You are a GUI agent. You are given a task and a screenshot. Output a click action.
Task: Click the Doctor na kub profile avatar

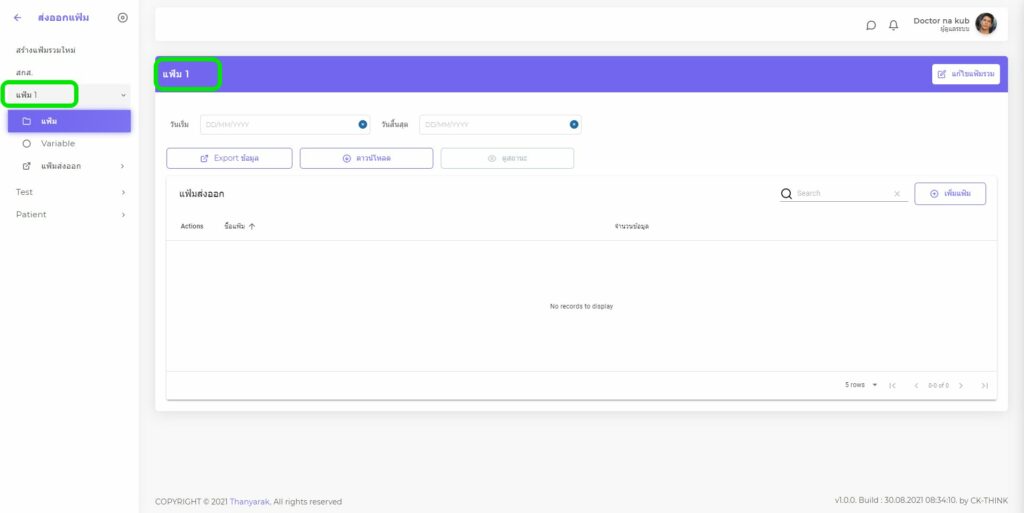tap(986, 24)
